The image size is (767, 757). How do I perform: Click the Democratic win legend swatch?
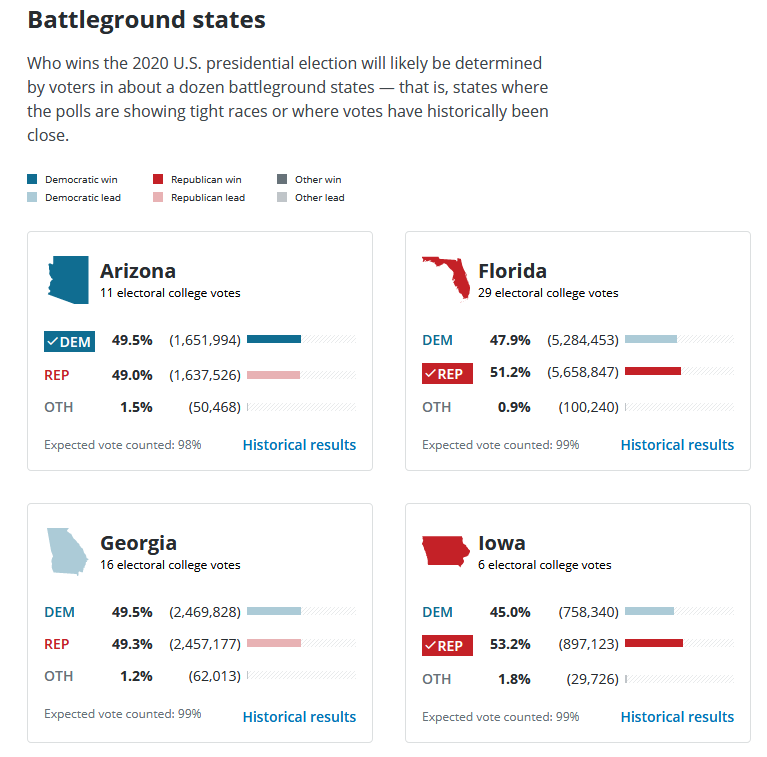33,180
